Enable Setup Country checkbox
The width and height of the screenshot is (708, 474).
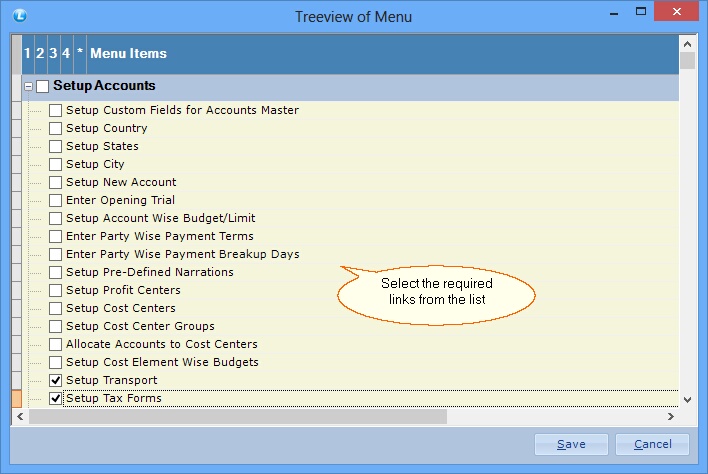coord(56,129)
